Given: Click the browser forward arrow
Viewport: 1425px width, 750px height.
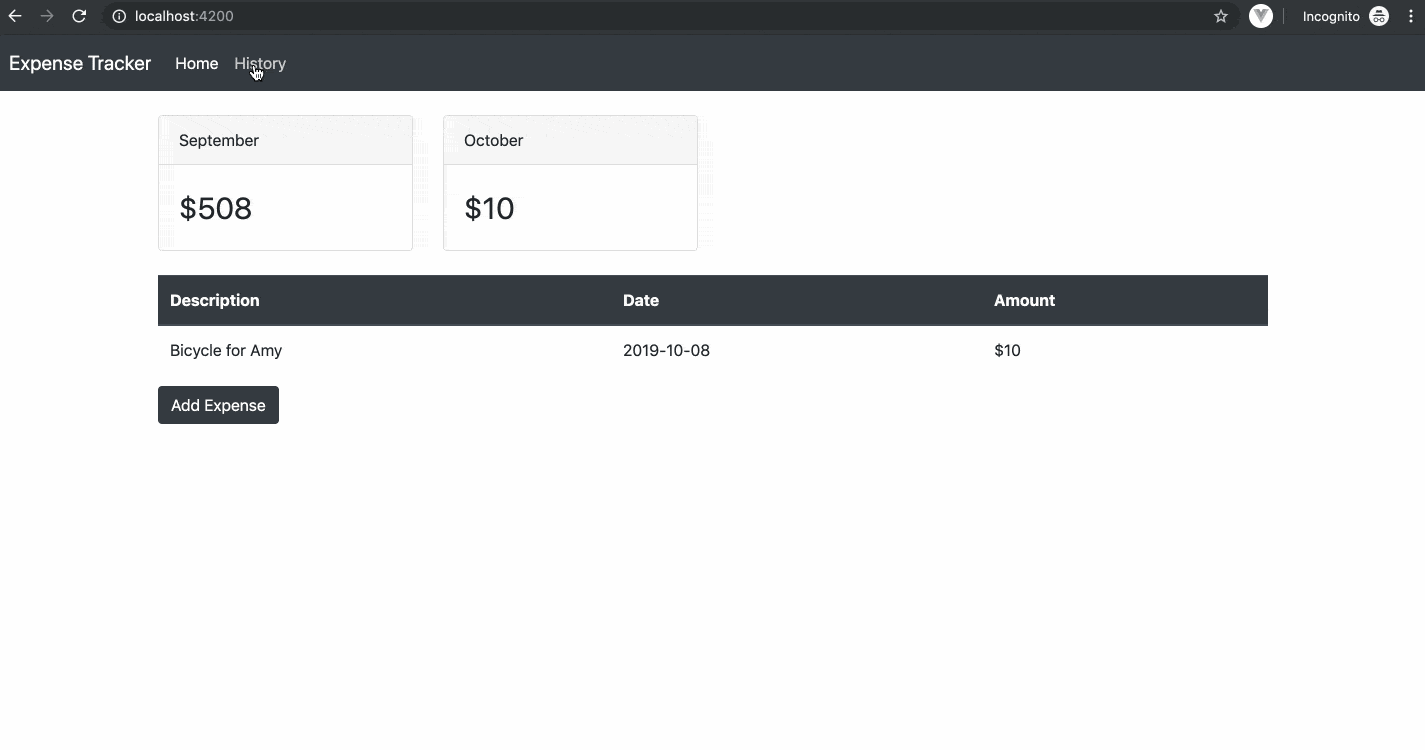Looking at the screenshot, I should pyautogui.click(x=47, y=16).
